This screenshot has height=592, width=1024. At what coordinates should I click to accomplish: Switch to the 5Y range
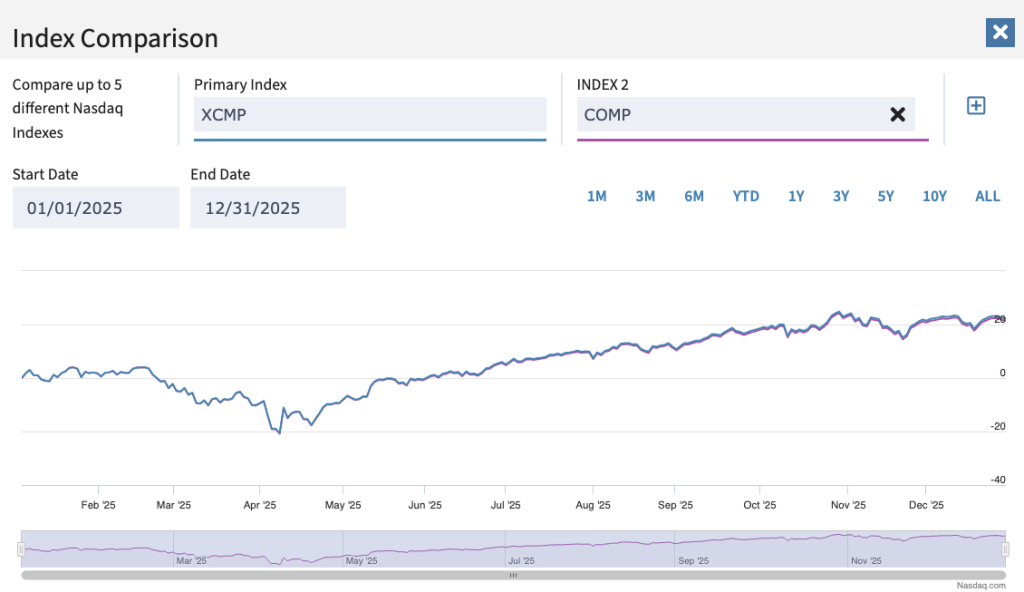point(885,196)
